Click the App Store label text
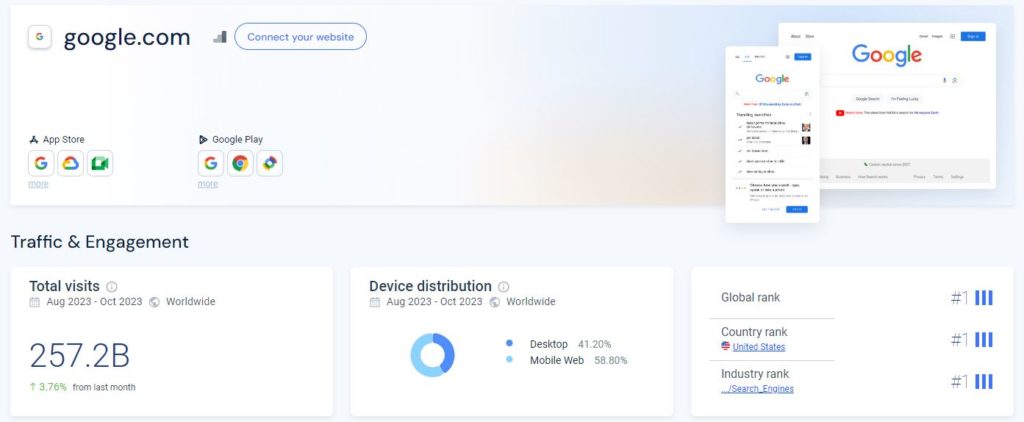 click(x=63, y=139)
